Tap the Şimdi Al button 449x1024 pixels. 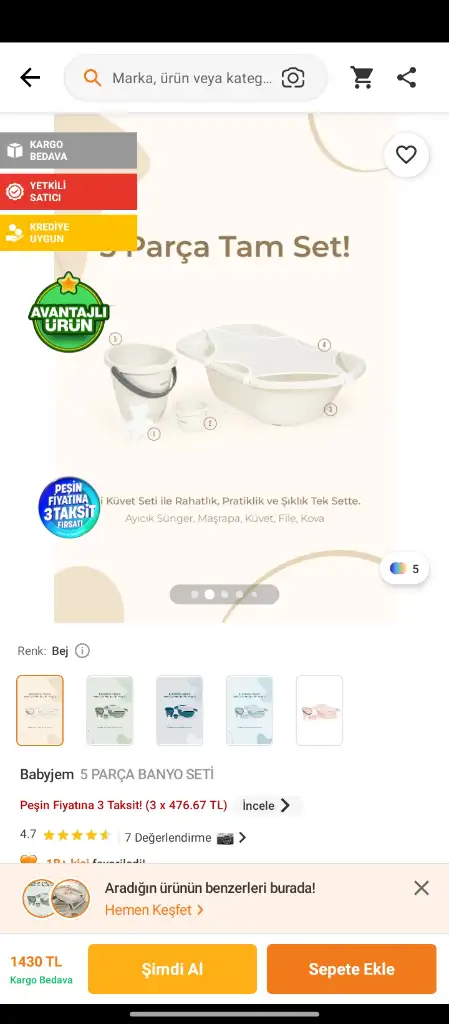172,969
